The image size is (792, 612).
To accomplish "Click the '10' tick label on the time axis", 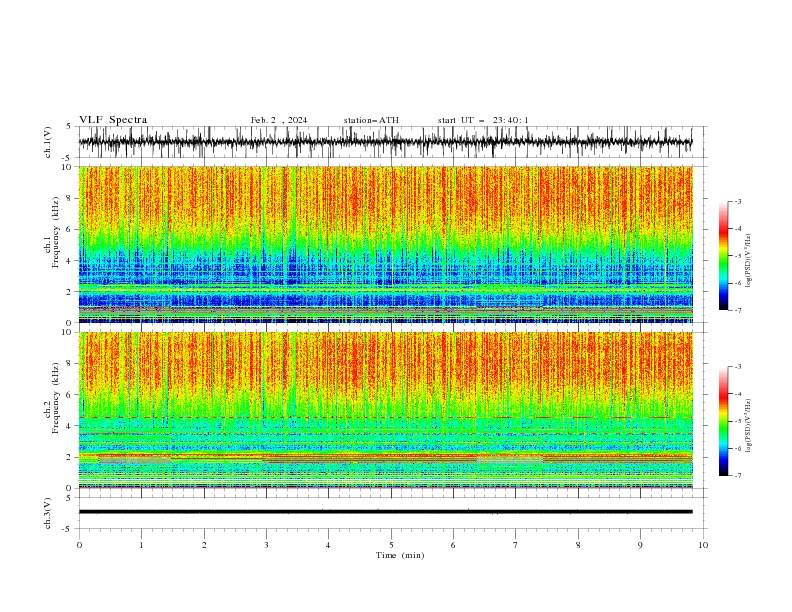I will [x=703, y=545].
